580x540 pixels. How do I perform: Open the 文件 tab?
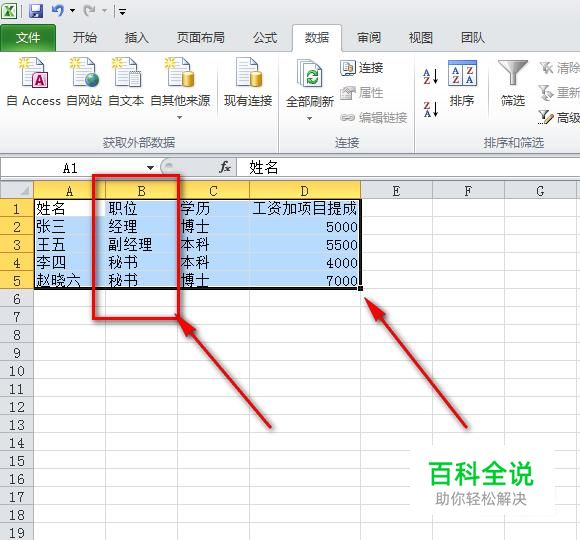point(28,38)
